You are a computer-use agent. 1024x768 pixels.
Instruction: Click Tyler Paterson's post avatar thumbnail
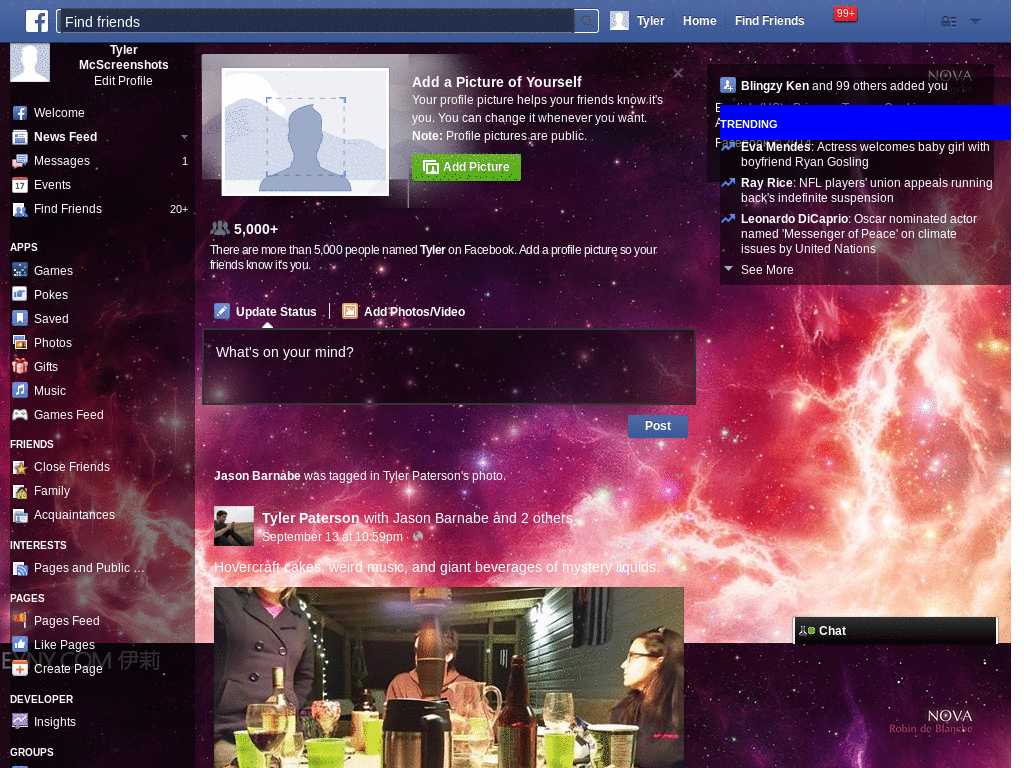(x=234, y=526)
